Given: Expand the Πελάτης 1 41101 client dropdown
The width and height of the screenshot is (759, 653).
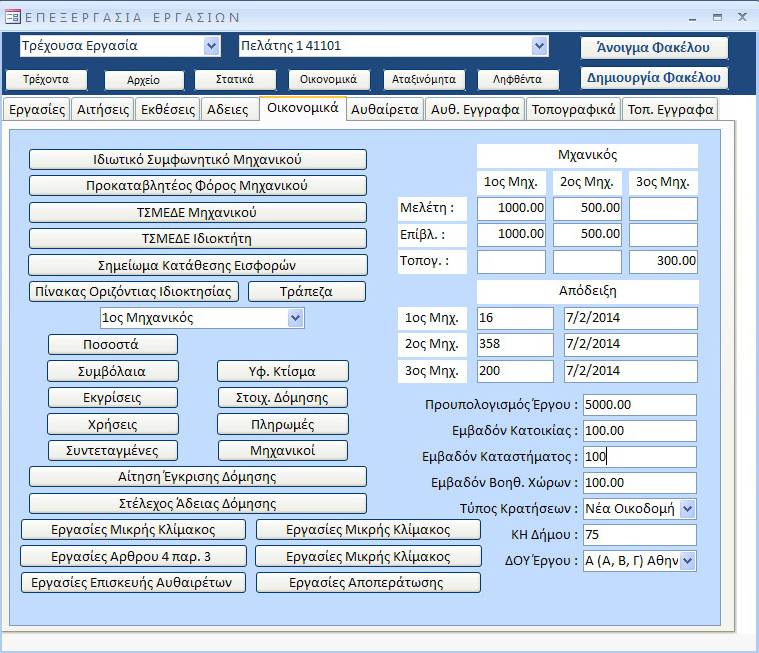Looking at the screenshot, I should pyautogui.click(x=540, y=46).
